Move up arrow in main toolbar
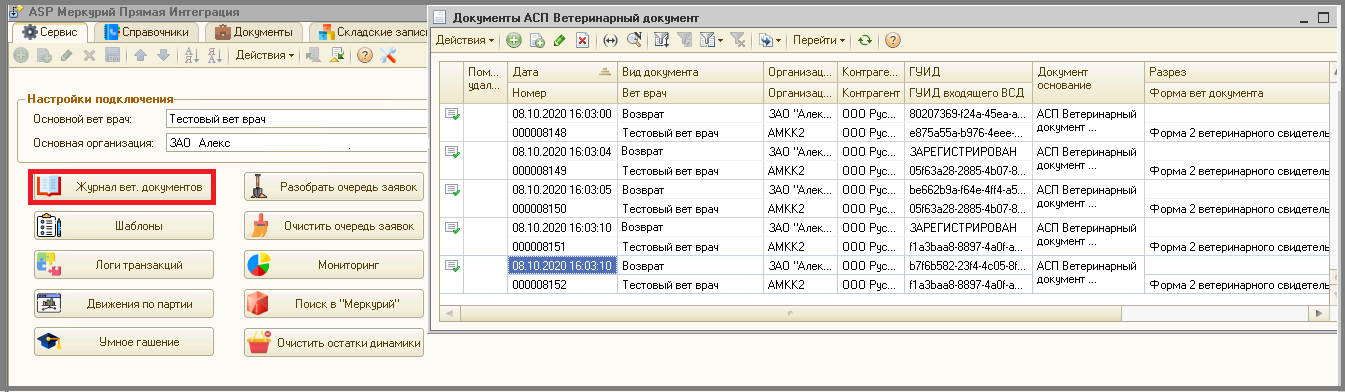Image resolution: width=1345 pixels, height=392 pixels. (x=140, y=55)
